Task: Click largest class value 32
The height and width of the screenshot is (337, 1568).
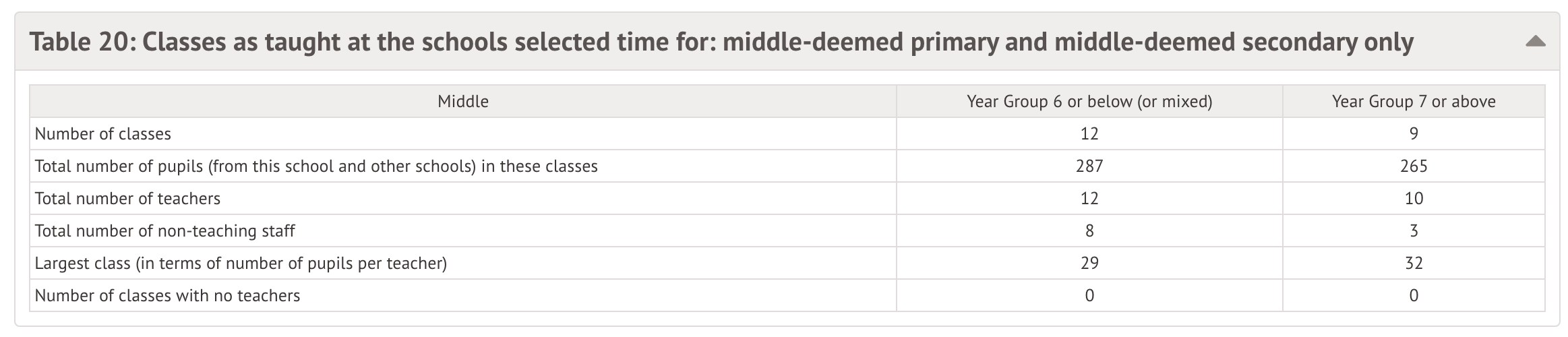Action: (1413, 264)
